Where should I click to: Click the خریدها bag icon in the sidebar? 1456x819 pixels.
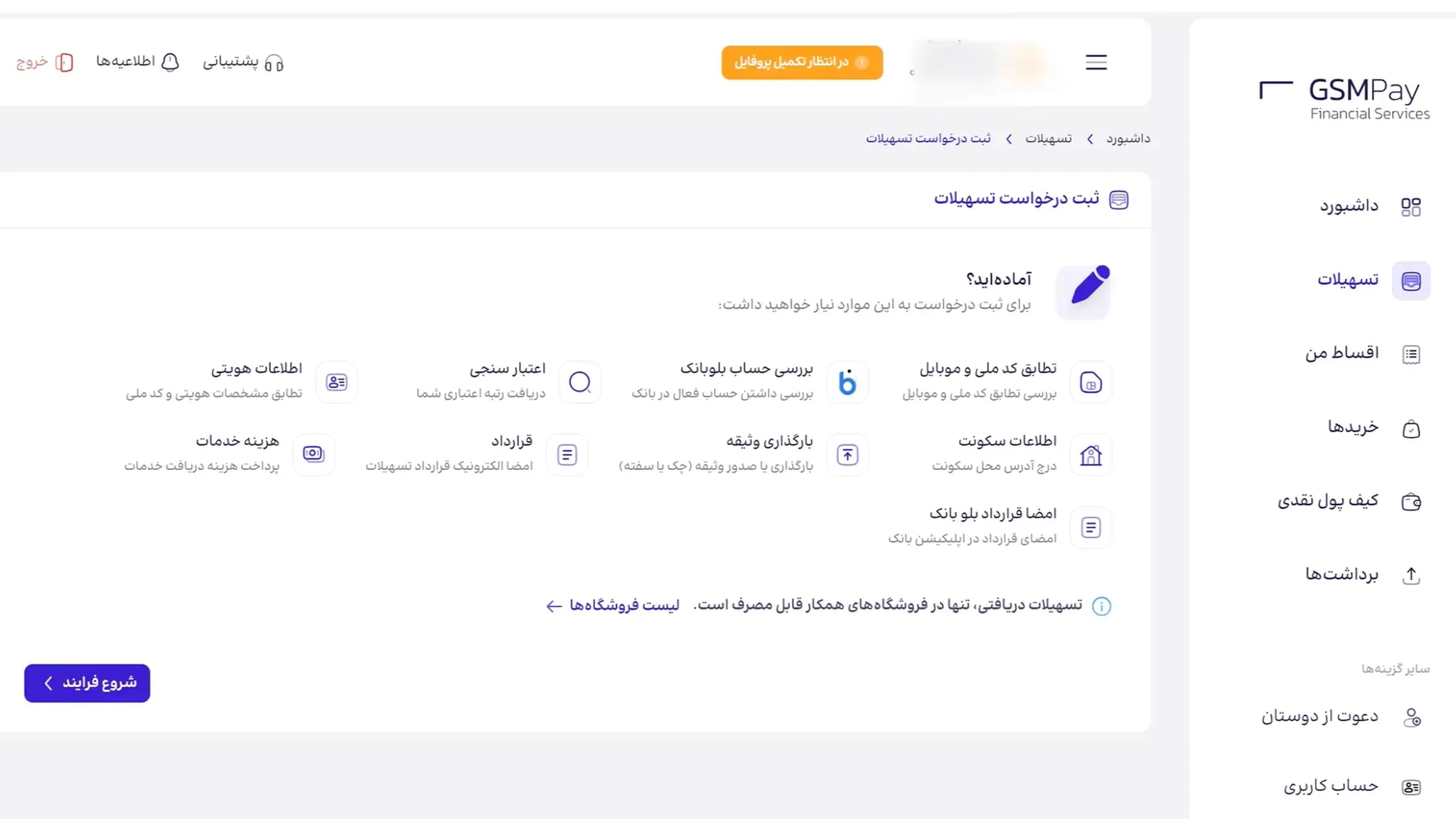pos(1412,428)
